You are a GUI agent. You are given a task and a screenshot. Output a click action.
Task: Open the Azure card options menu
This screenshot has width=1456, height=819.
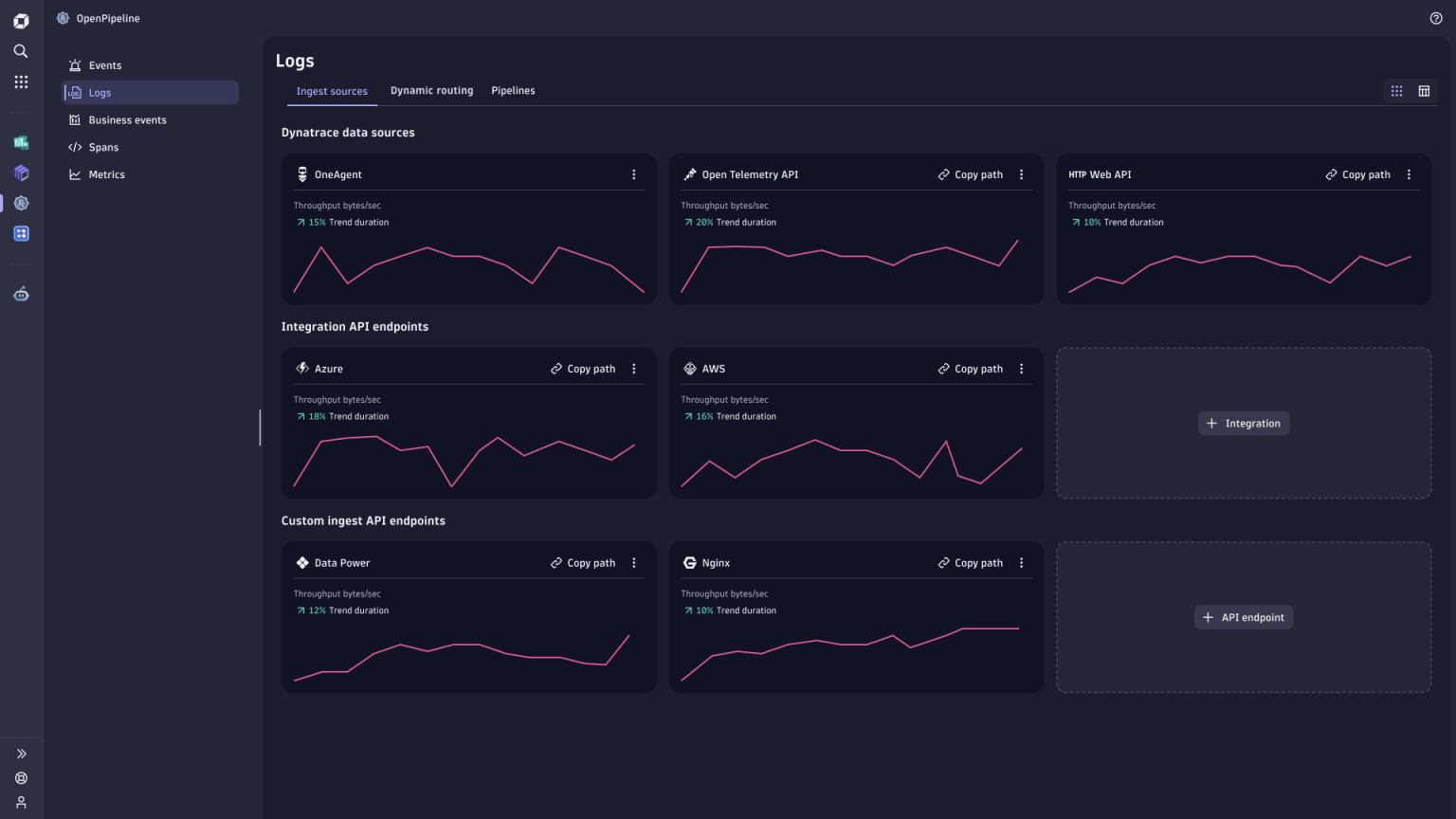click(x=634, y=368)
